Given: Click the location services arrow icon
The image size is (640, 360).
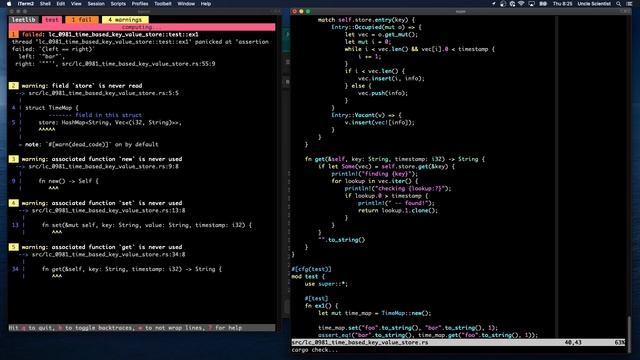Looking at the screenshot, I should tap(493, 4).
